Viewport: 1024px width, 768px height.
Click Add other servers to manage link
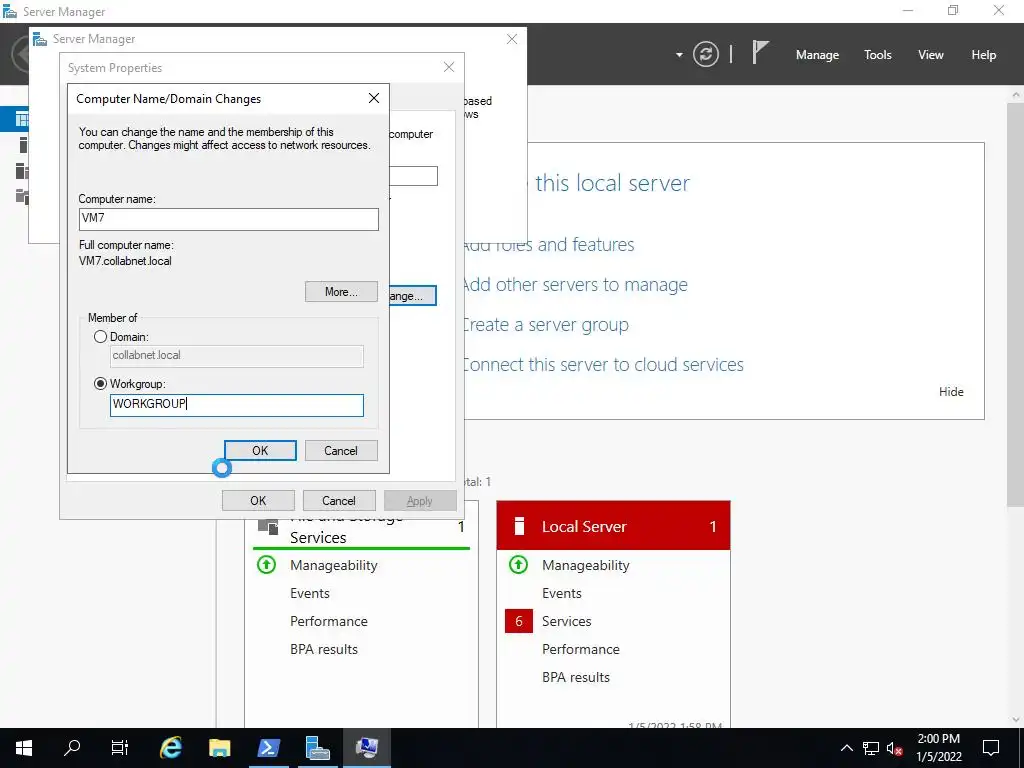click(575, 285)
